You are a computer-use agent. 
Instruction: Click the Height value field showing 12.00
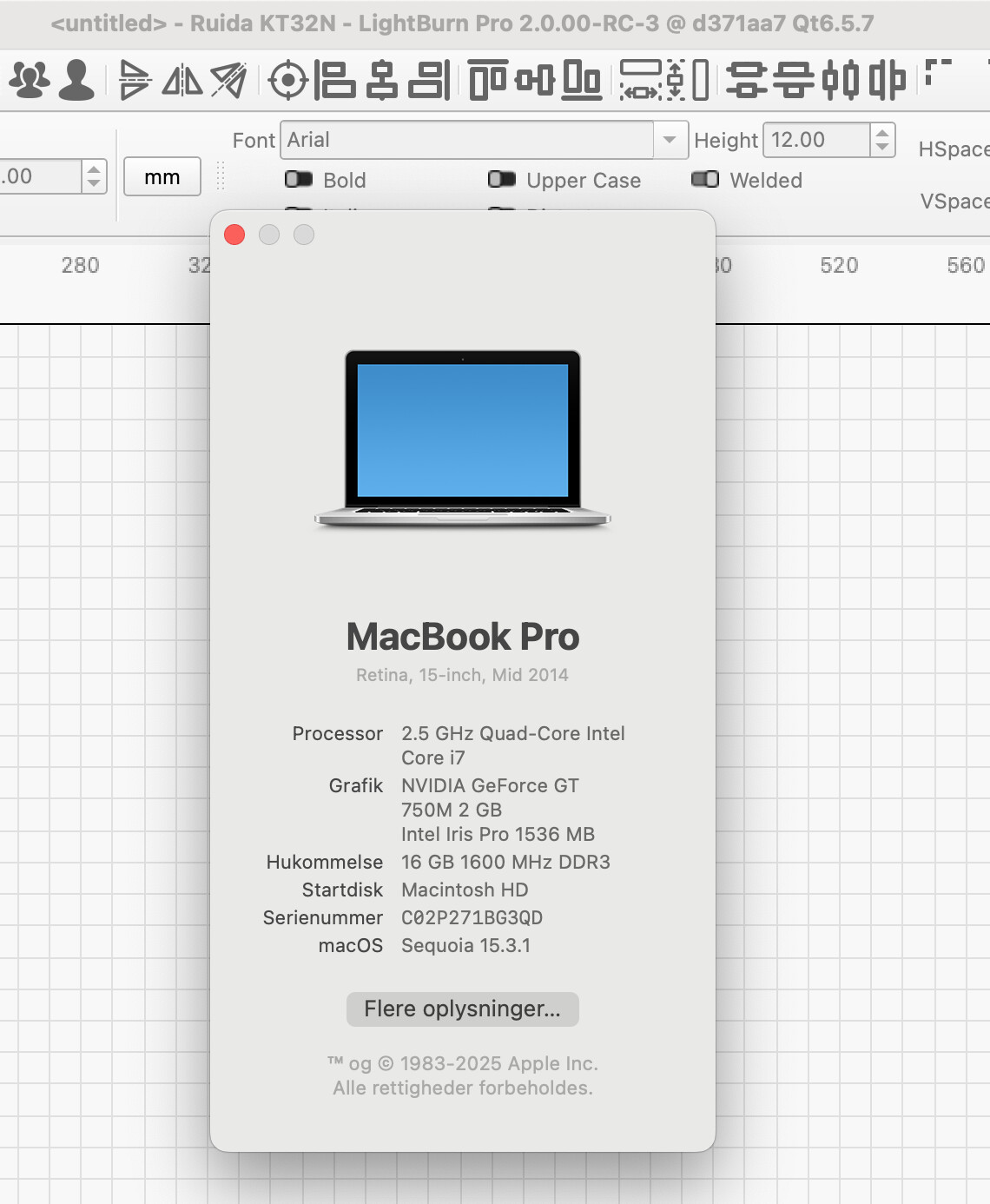(x=816, y=140)
